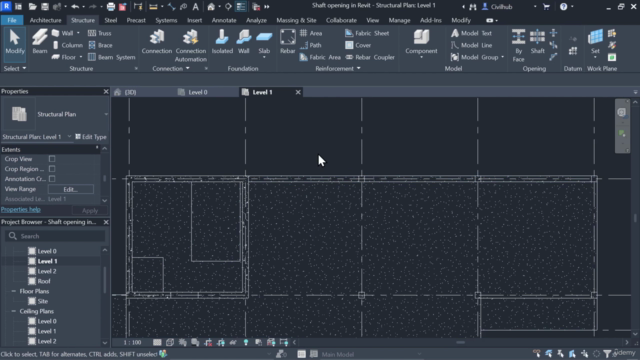Place an Isolated foundation
Screen dimensions: 640x360
222,42
